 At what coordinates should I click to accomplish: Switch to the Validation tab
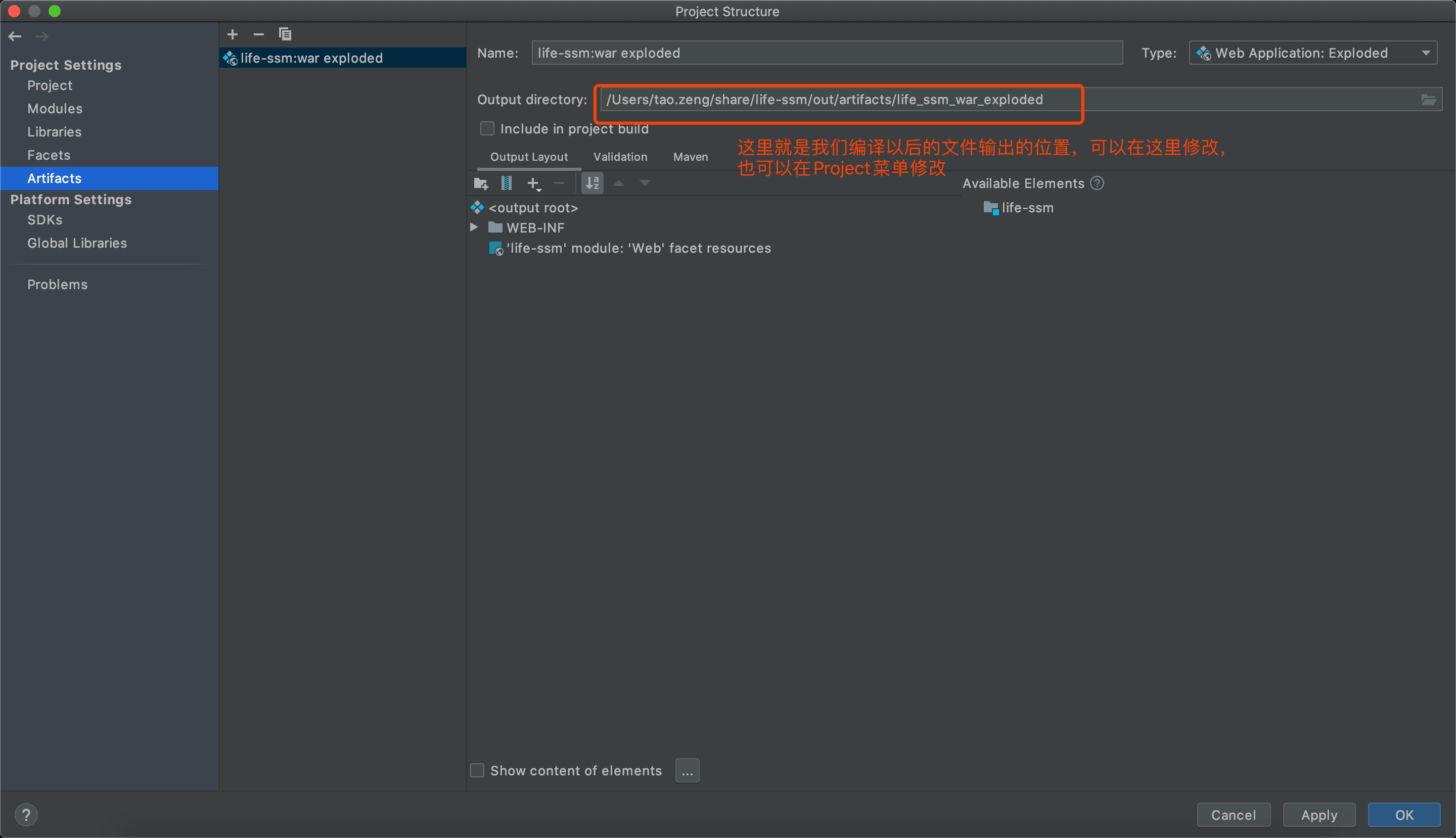pos(620,157)
